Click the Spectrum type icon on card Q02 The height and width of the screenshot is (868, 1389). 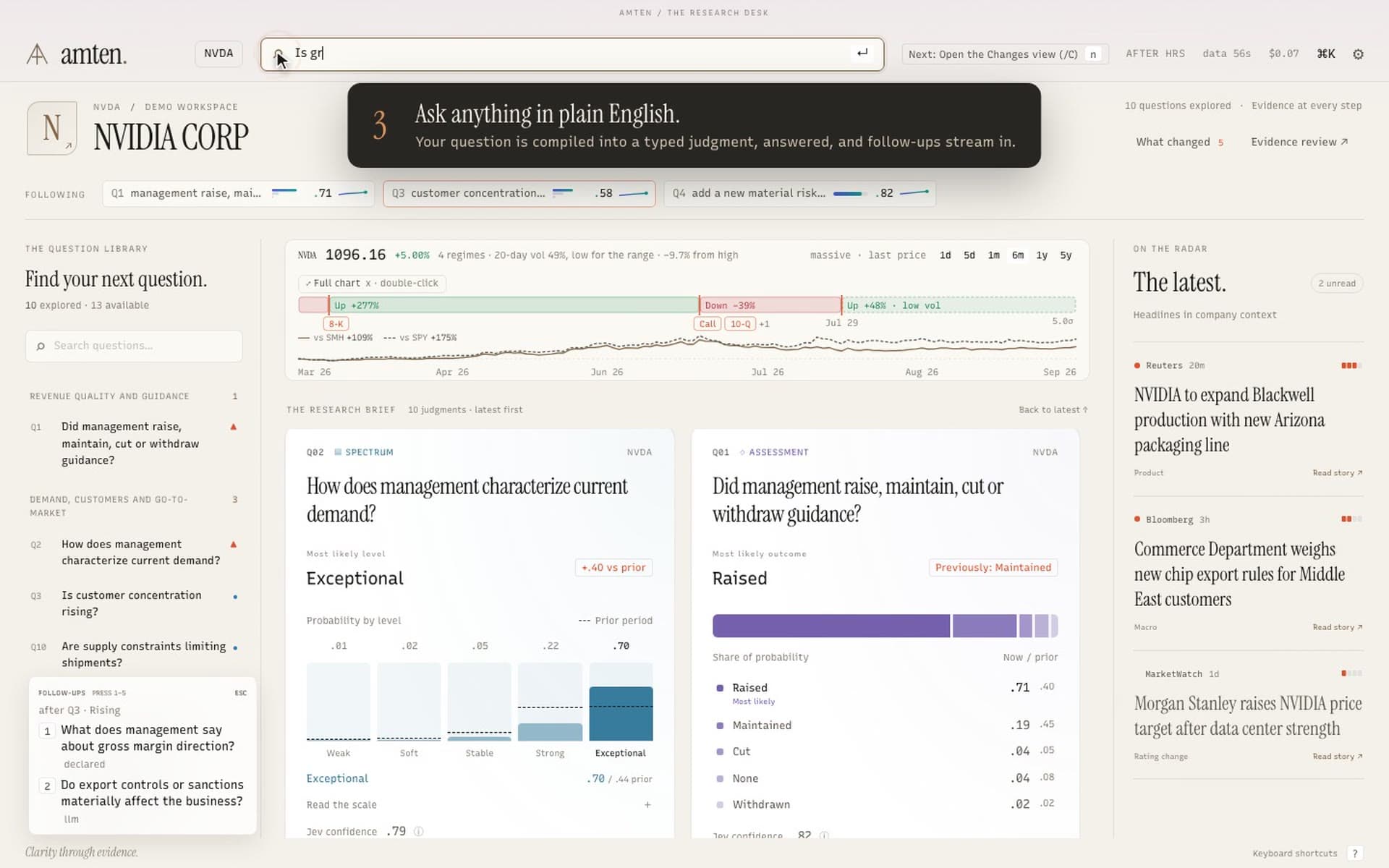[x=338, y=452]
